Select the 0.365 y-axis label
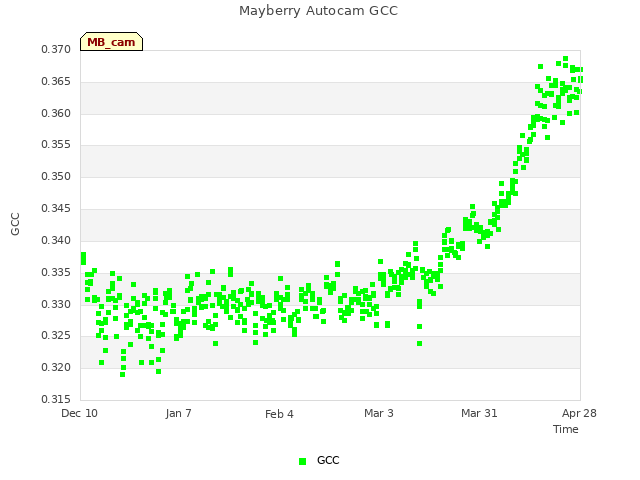Screen dimensions: 640x480 [56, 81]
